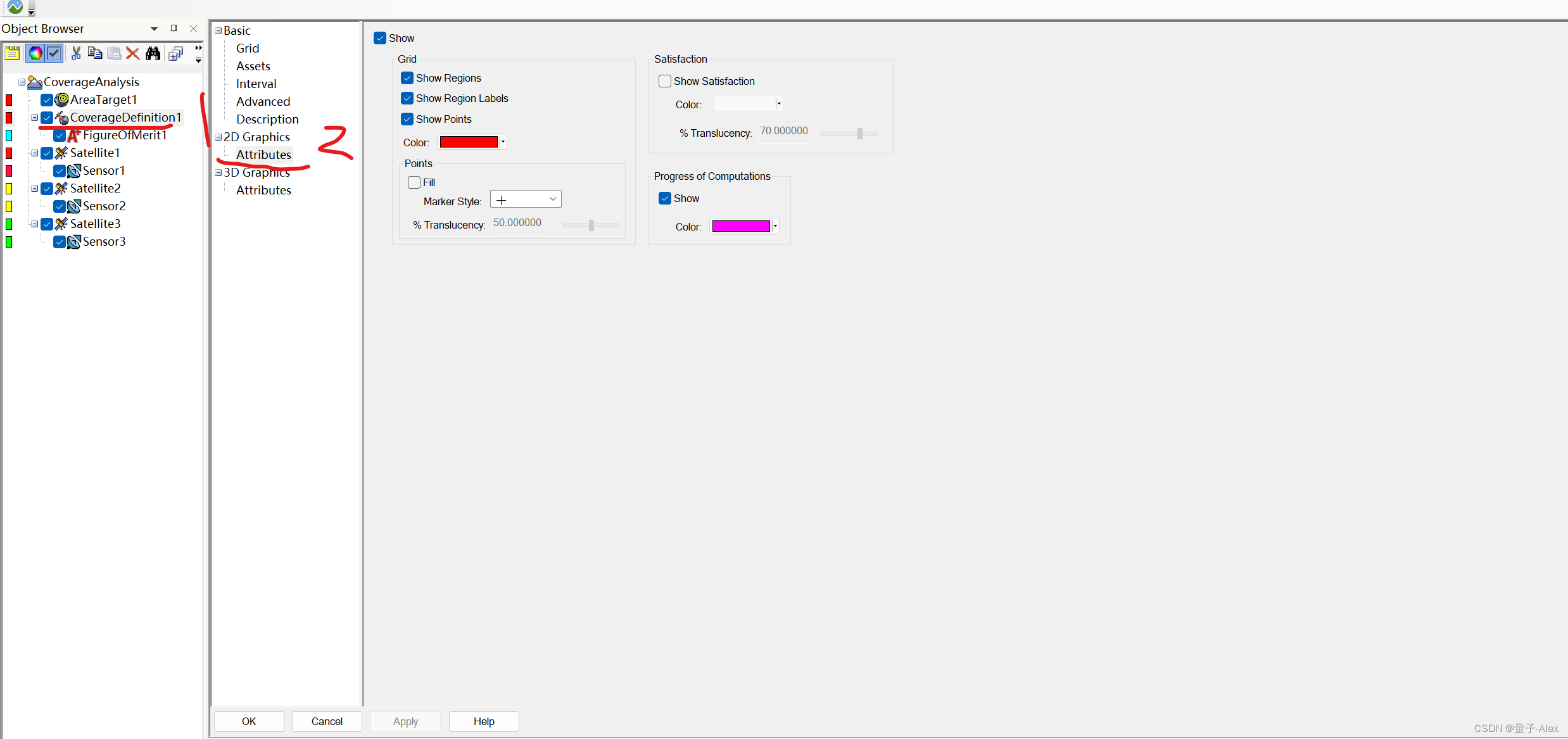Collapse the Satellite1 tree node
The image size is (1568, 739).
35,153
